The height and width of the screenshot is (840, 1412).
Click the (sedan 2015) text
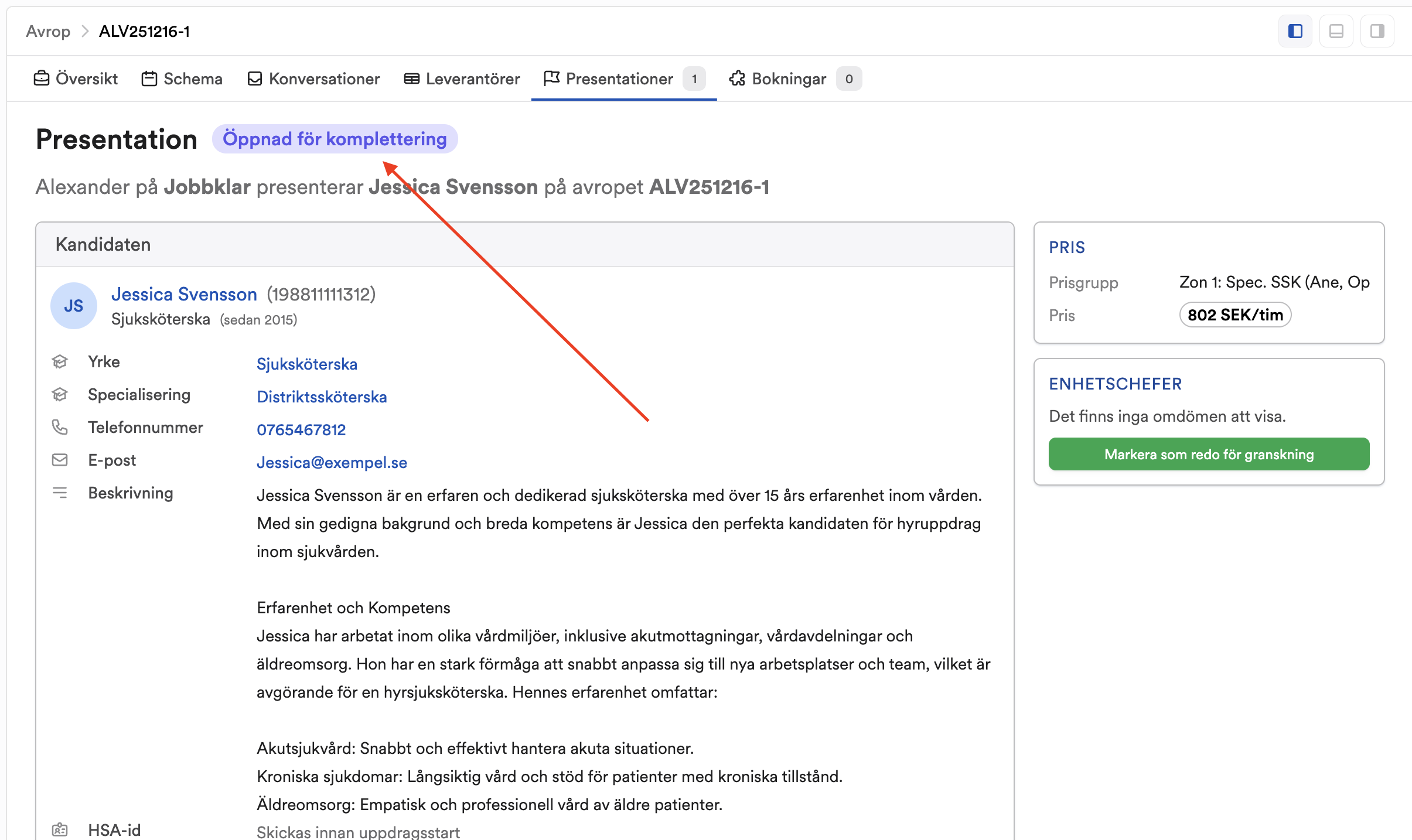258,320
